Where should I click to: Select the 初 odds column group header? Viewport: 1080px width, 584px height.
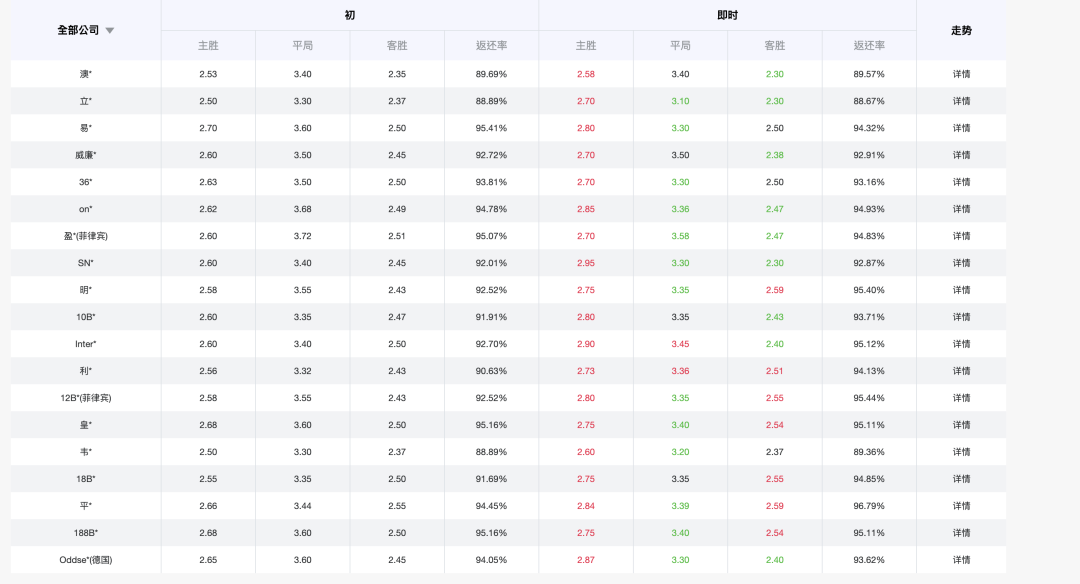click(350, 15)
